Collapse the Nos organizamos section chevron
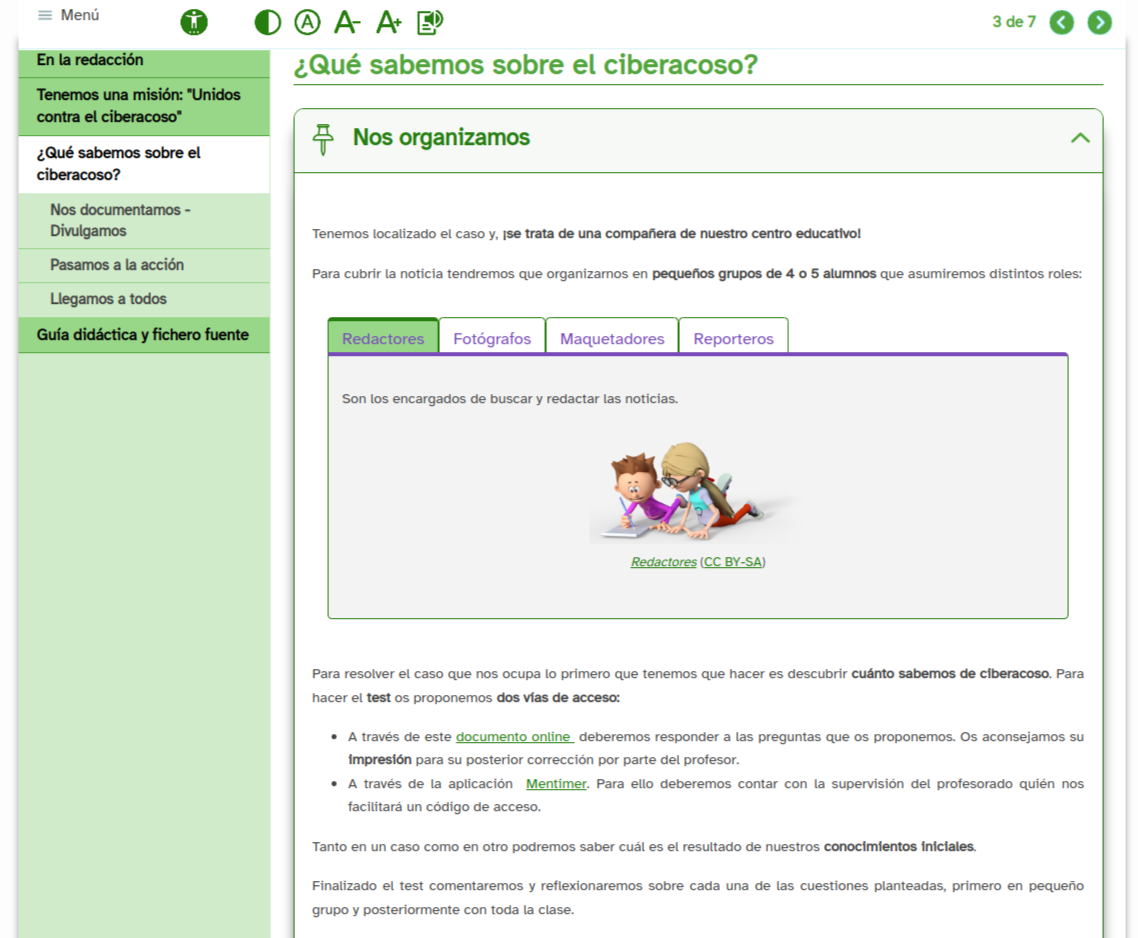 point(1080,138)
